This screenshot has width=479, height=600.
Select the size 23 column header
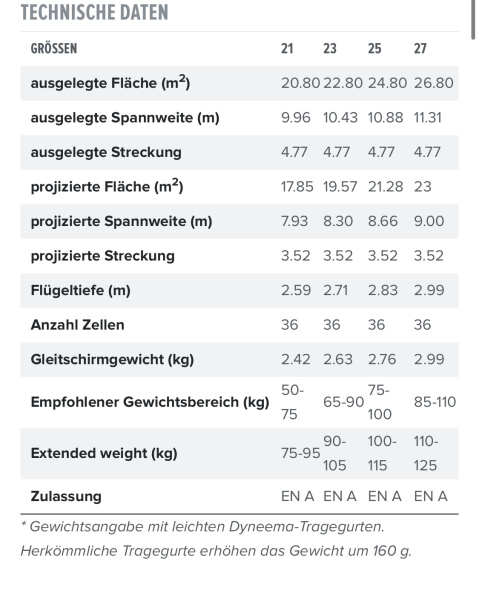click(x=330, y=49)
